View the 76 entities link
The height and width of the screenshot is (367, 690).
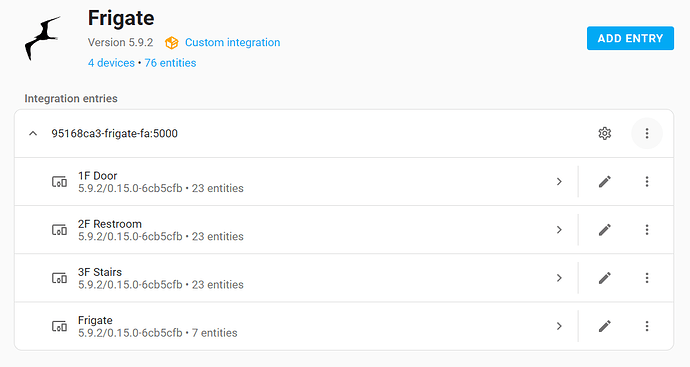(x=170, y=63)
